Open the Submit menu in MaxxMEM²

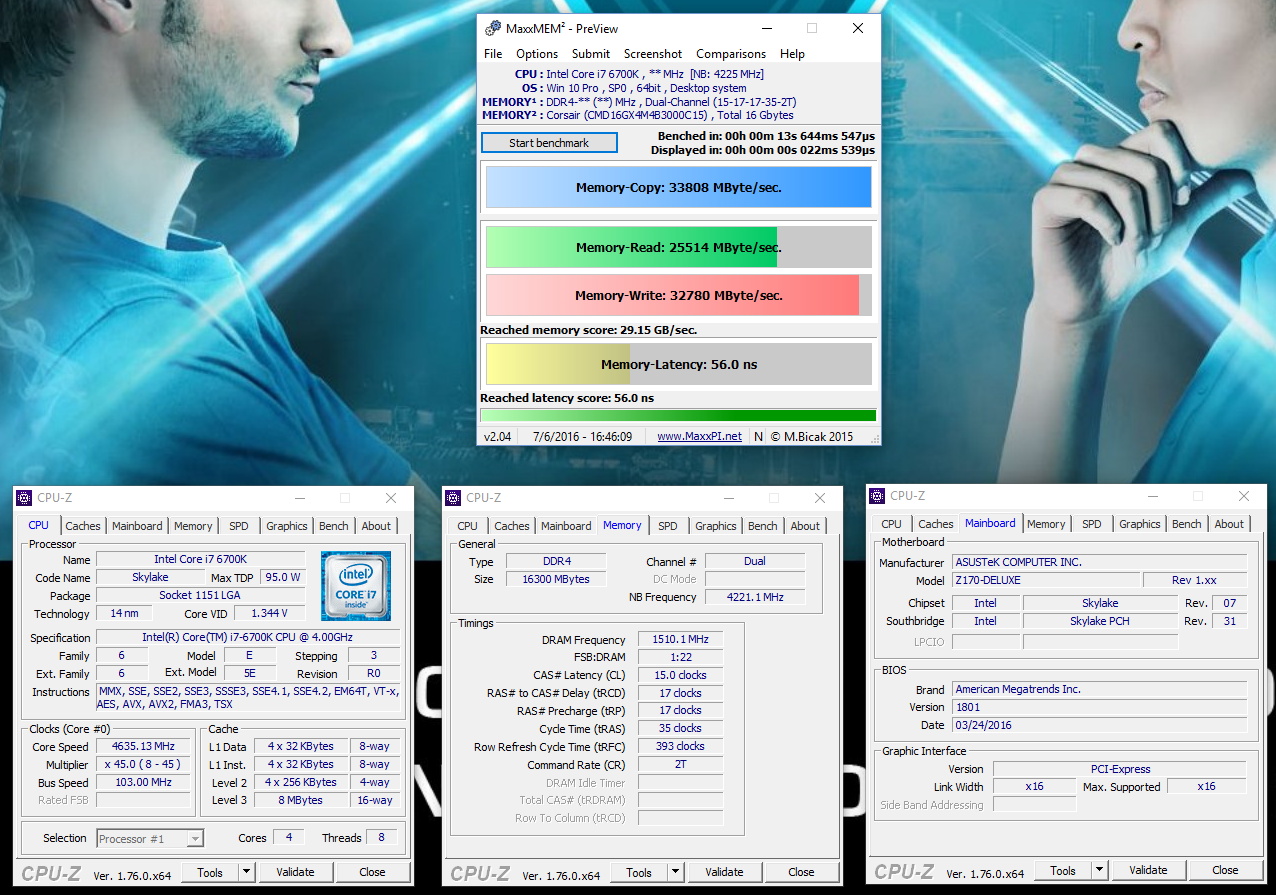click(x=591, y=54)
